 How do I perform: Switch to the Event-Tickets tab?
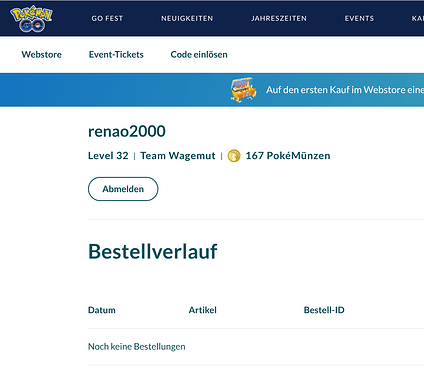116,54
